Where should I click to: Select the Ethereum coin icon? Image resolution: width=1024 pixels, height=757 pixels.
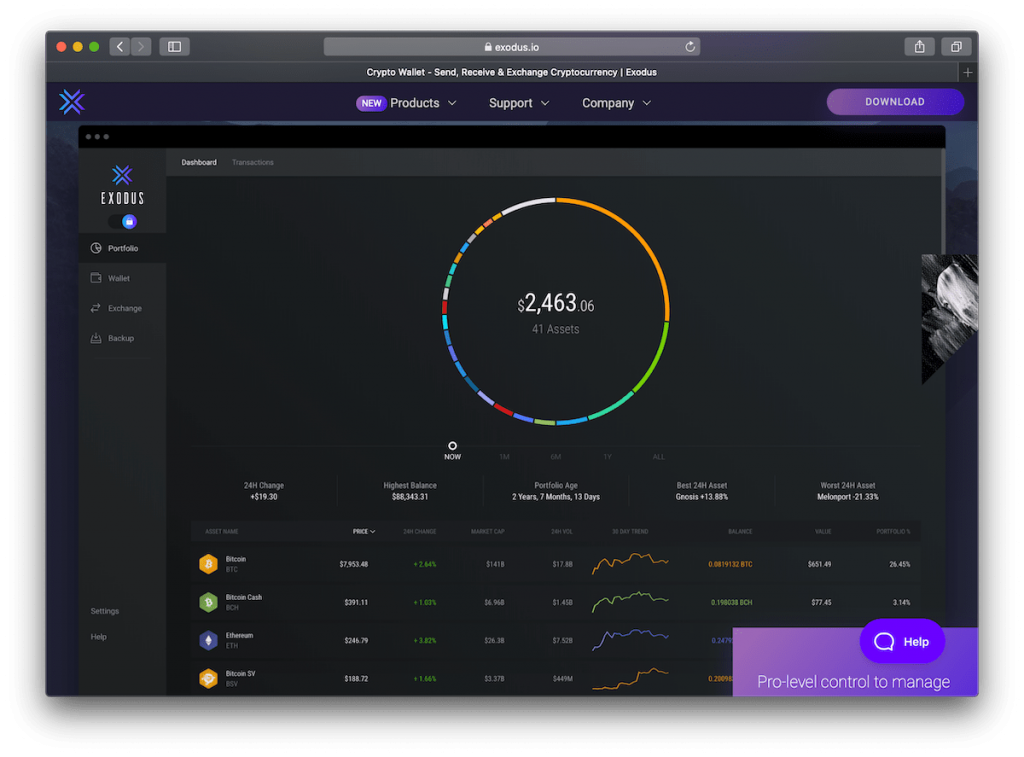tap(208, 640)
